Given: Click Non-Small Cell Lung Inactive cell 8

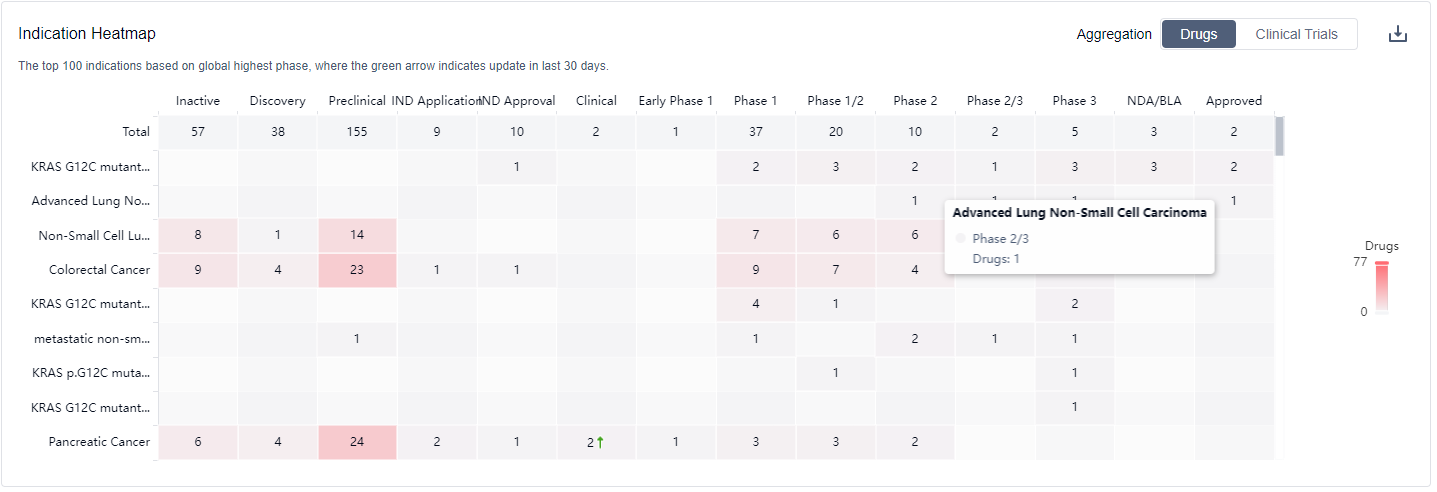Looking at the screenshot, I should (198, 236).
